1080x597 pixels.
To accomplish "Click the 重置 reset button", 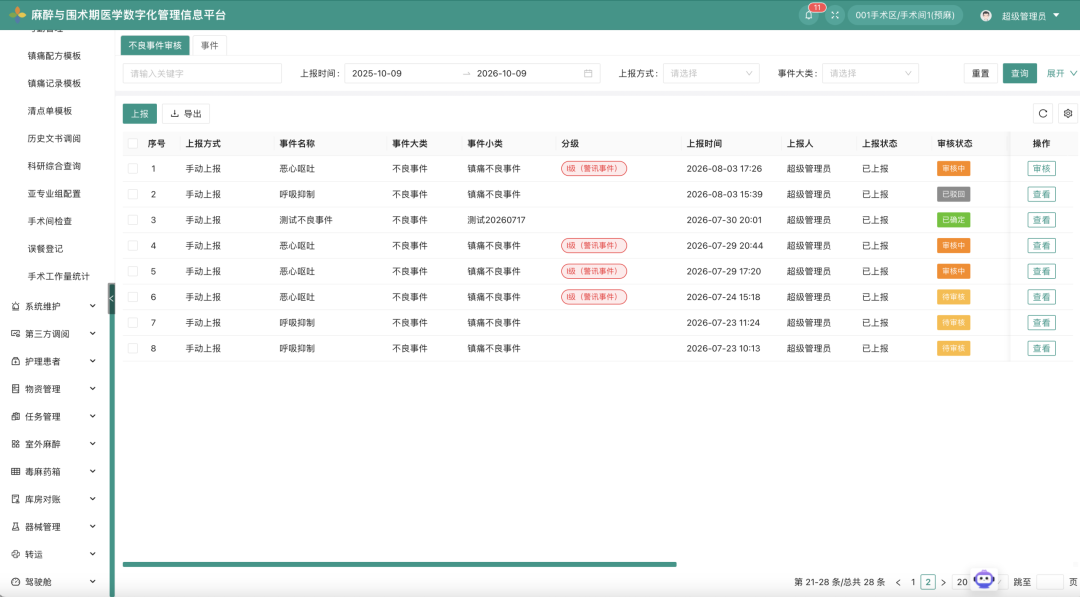I will 980,74.
